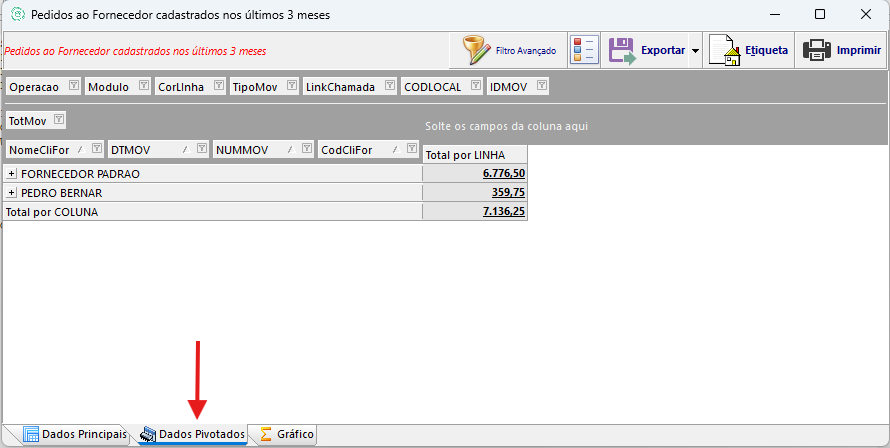Image resolution: width=890 pixels, height=448 pixels.
Task: Click the NomeCliFor row field header
Action: tap(40, 150)
